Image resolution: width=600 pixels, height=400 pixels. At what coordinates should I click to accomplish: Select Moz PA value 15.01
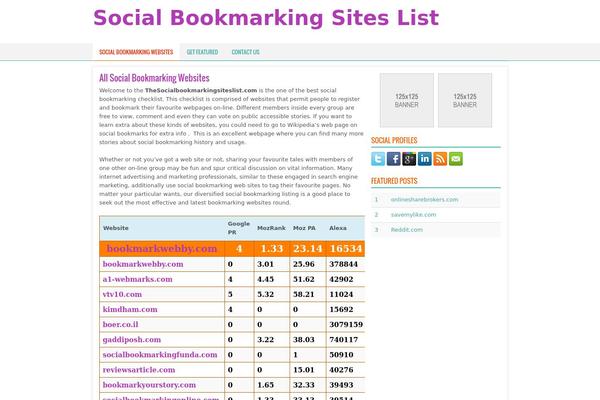[x=304, y=370]
